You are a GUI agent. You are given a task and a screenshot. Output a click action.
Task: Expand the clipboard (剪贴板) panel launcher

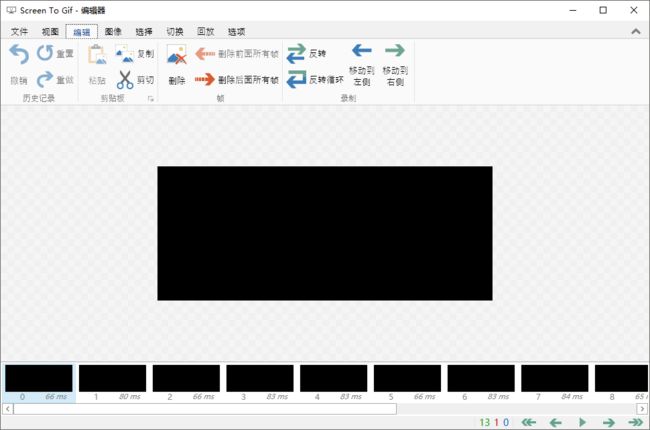pos(151,99)
